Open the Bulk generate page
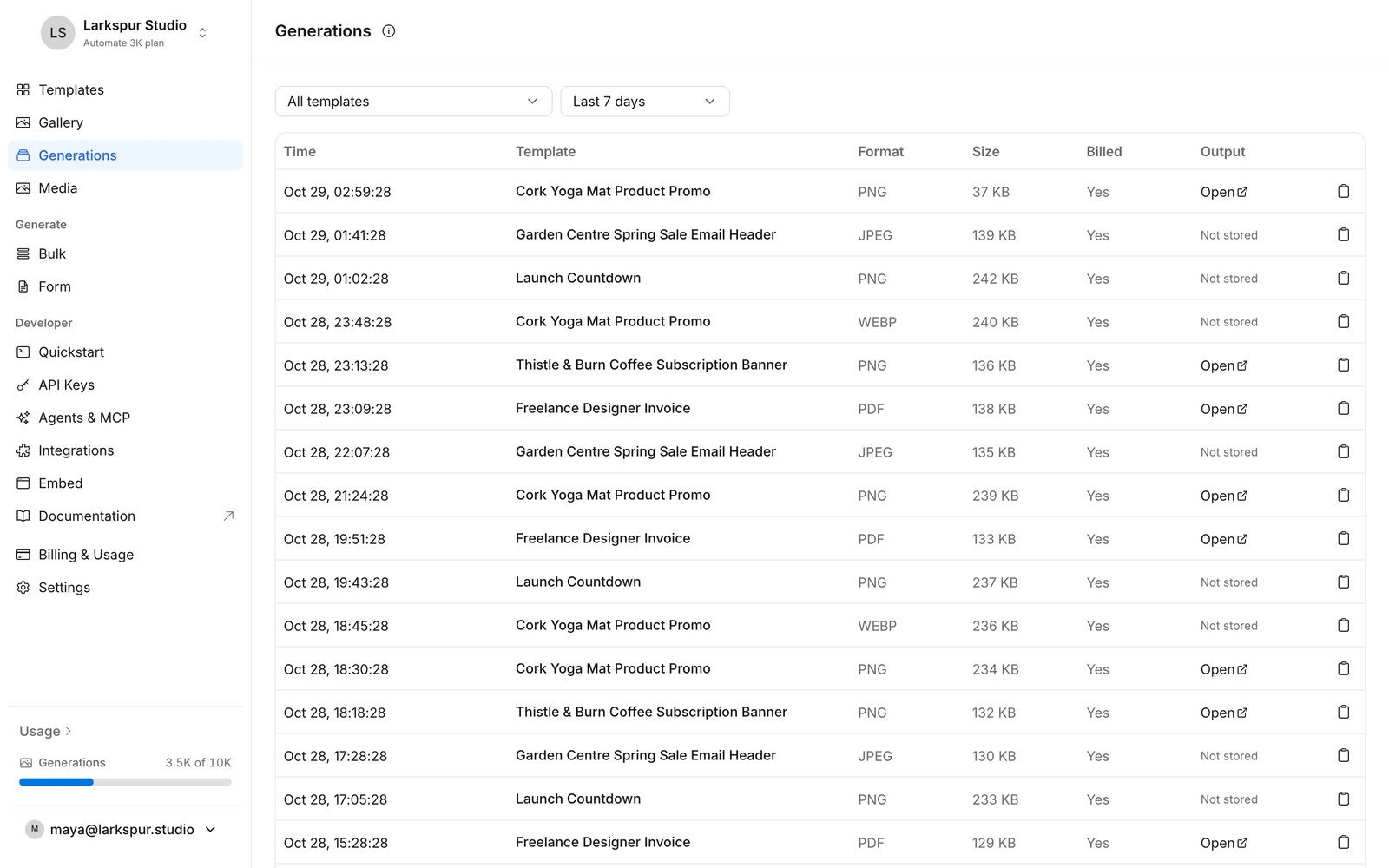This screenshot has width=1389, height=868. 125,253
